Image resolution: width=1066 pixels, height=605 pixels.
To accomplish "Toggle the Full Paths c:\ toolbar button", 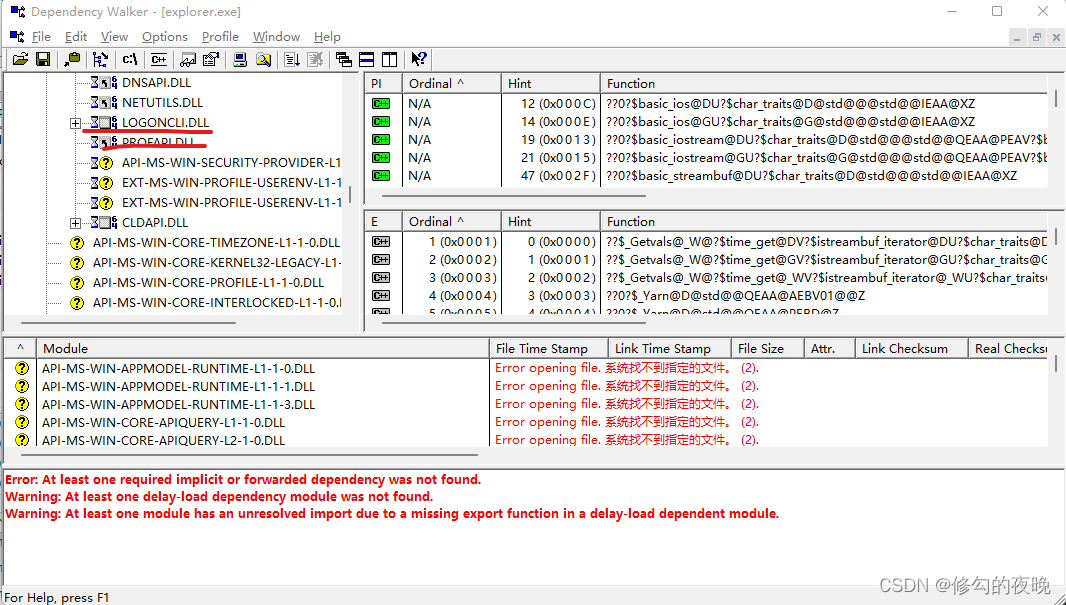I will click(130, 59).
